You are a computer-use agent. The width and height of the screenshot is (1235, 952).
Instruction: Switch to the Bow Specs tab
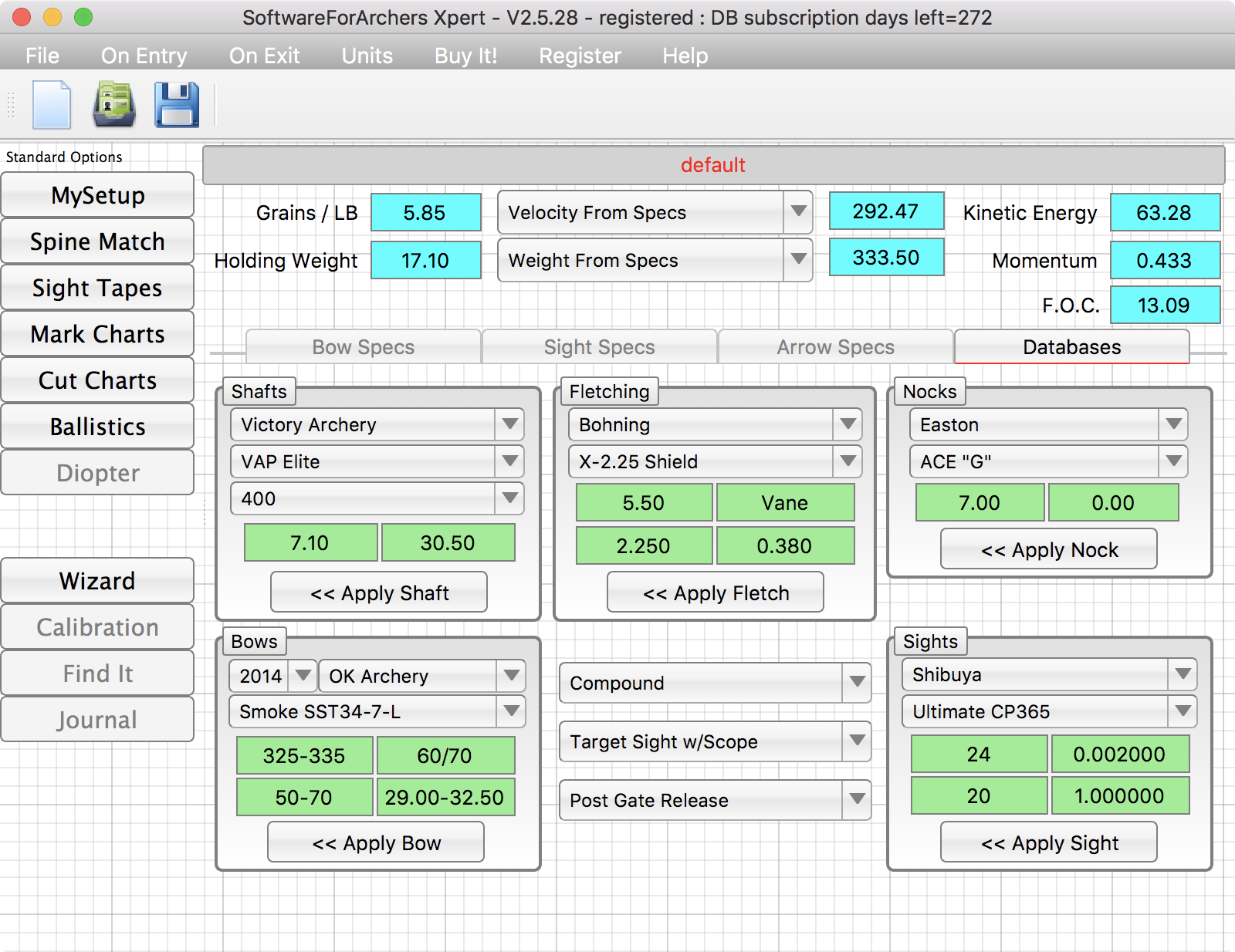pyautogui.click(x=363, y=347)
